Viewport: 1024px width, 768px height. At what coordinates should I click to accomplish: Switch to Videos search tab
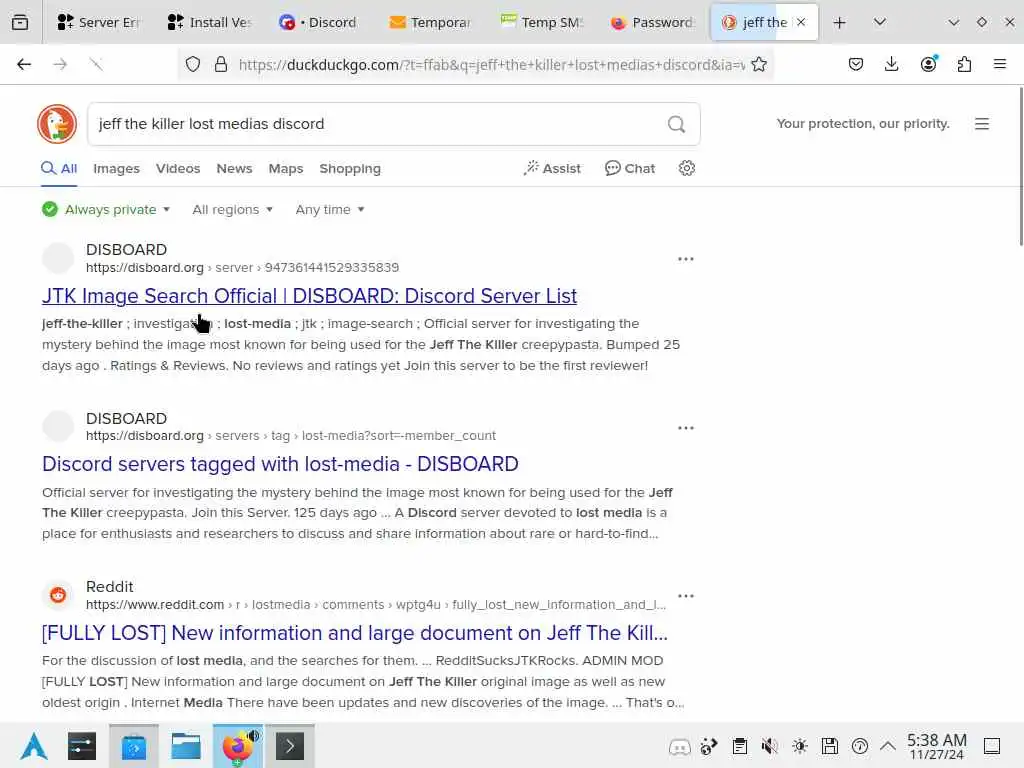pyautogui.click(x=178, y=168)
